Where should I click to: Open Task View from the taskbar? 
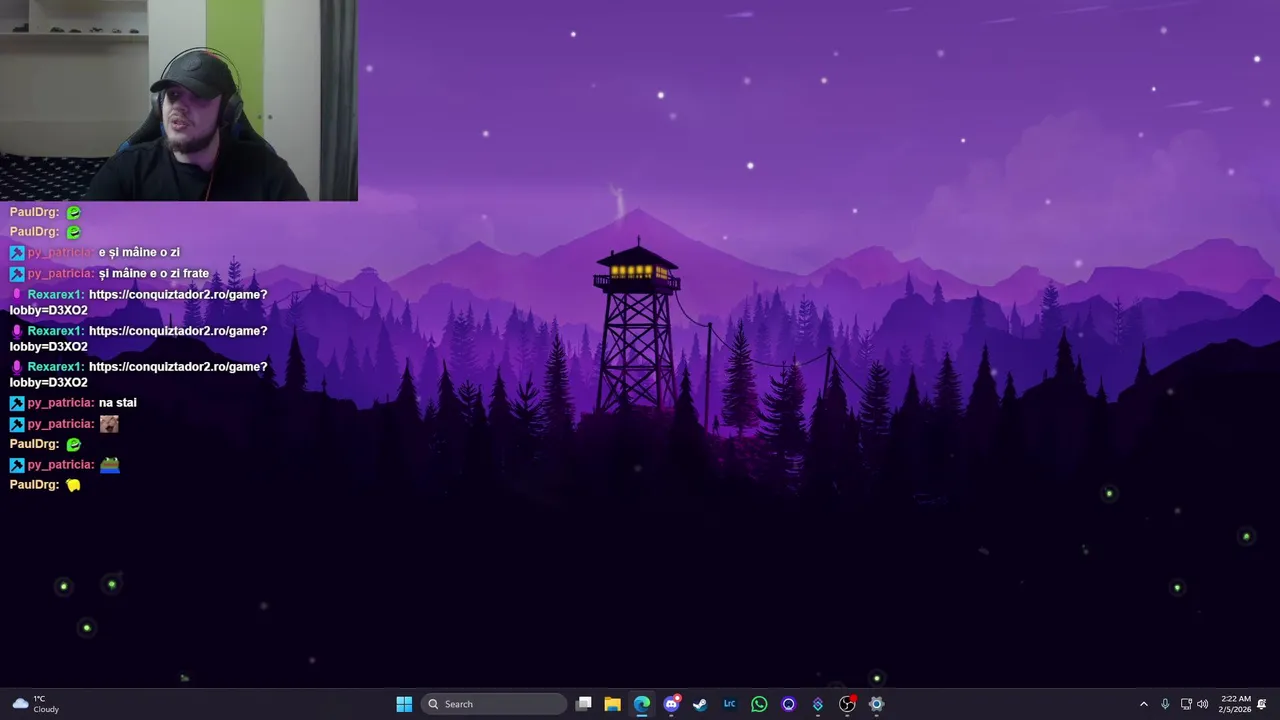(584, 704)
